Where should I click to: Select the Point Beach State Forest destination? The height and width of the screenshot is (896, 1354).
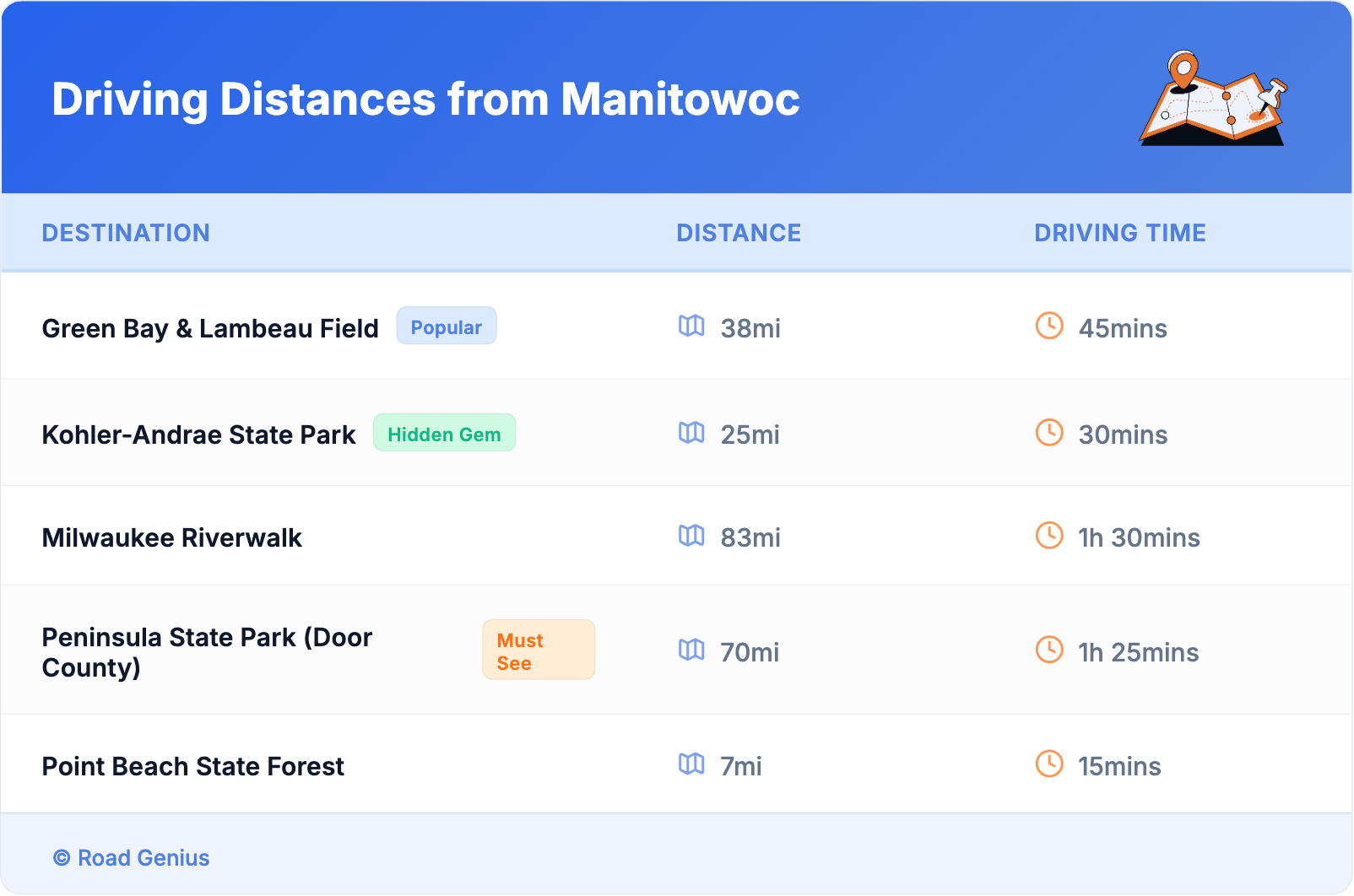pos(193,766)
